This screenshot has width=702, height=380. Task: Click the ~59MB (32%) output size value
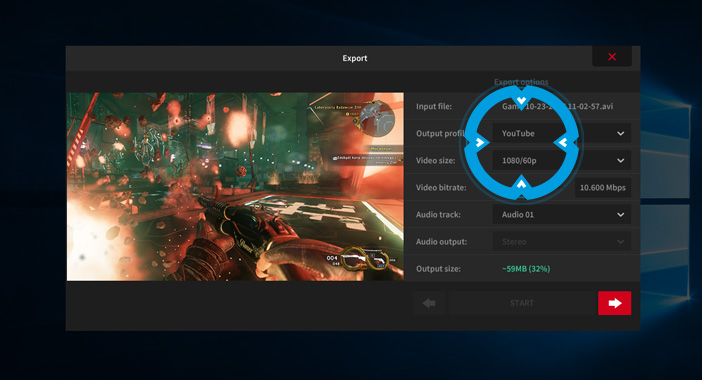[x=526, y=269]
